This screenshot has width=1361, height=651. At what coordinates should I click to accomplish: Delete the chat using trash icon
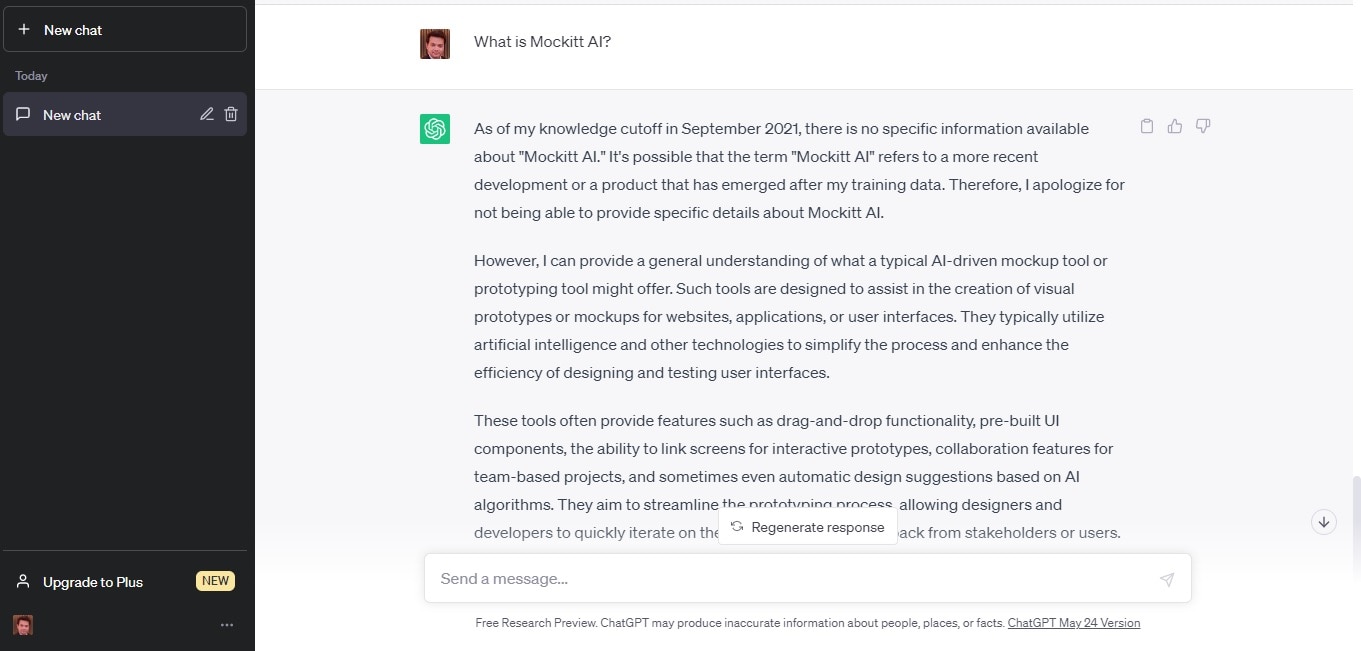pos(231,114)
